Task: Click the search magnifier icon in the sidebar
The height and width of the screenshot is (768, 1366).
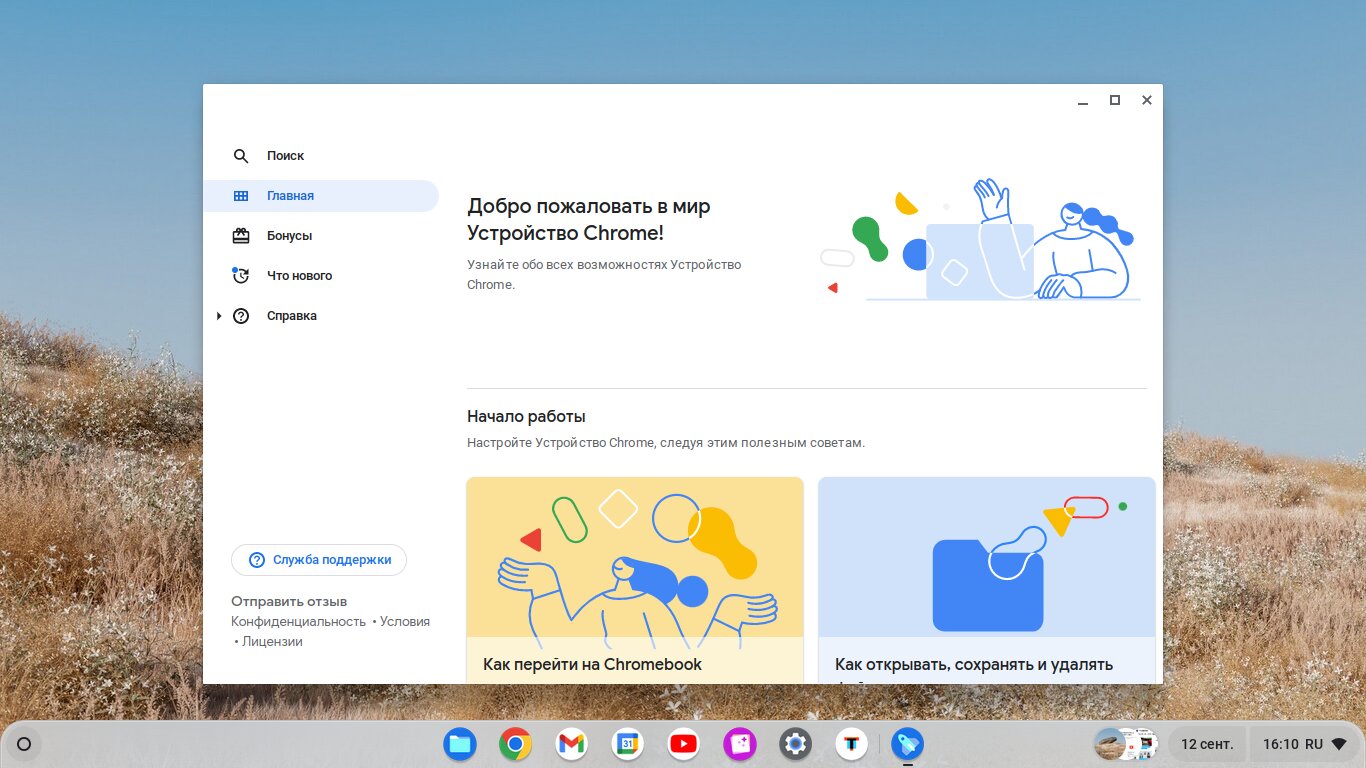Action: coord(241,156)
